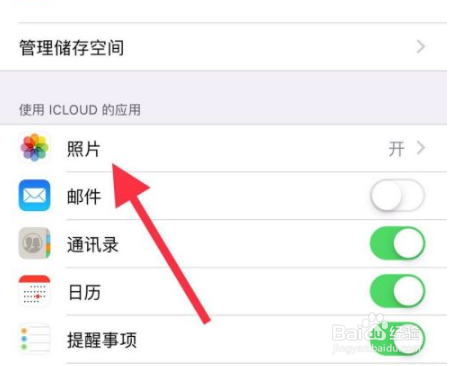This screenshot has height=366, width=449.
Task: Turn off the 日历 sync switch
Action: click(397, 291)
